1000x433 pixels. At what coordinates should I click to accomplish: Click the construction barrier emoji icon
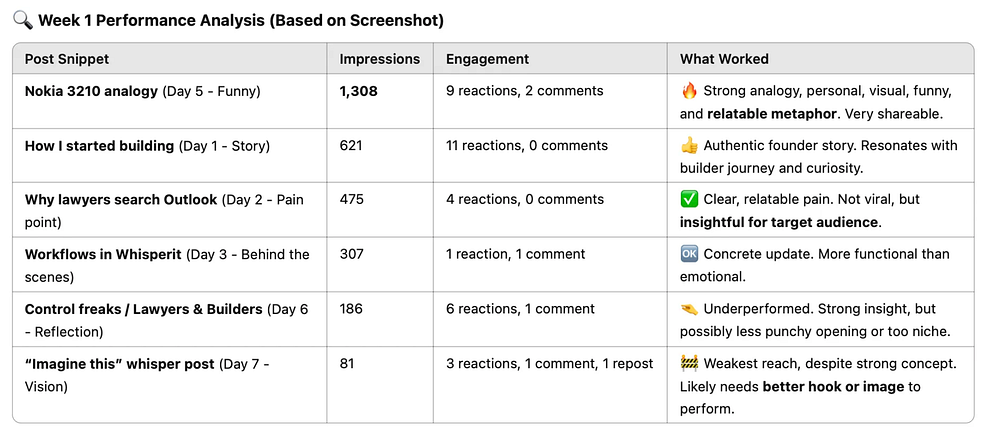pyautogui.click(x=688, y=364)
